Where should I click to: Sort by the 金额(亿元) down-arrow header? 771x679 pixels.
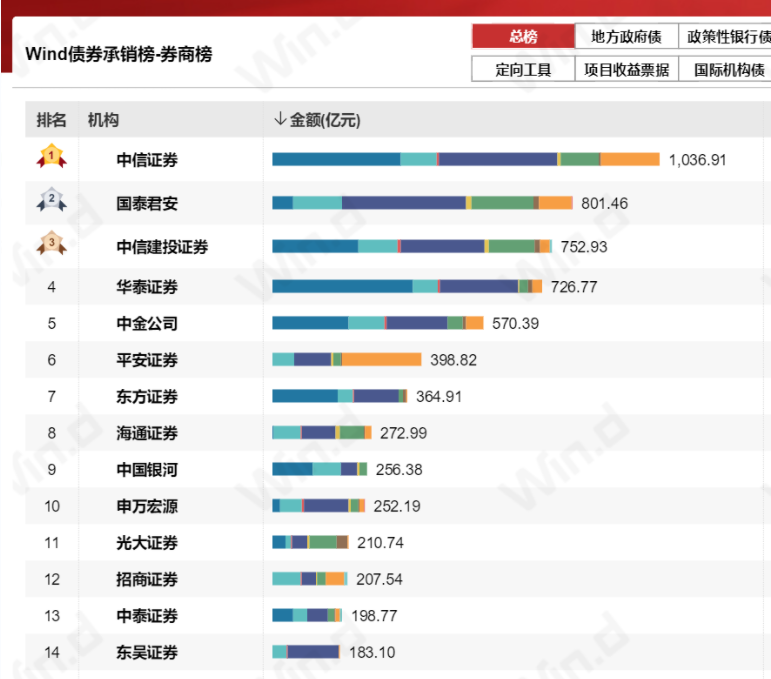[x=317, y=119]
